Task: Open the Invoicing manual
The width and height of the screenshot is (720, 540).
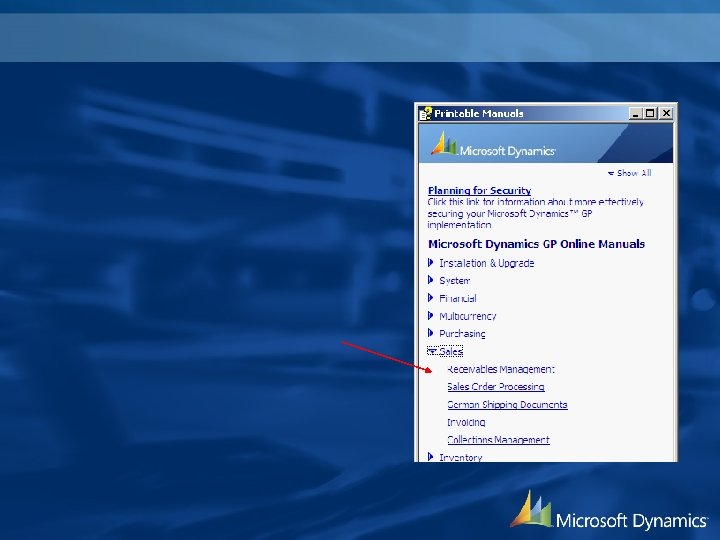Action: coord(466,422)
